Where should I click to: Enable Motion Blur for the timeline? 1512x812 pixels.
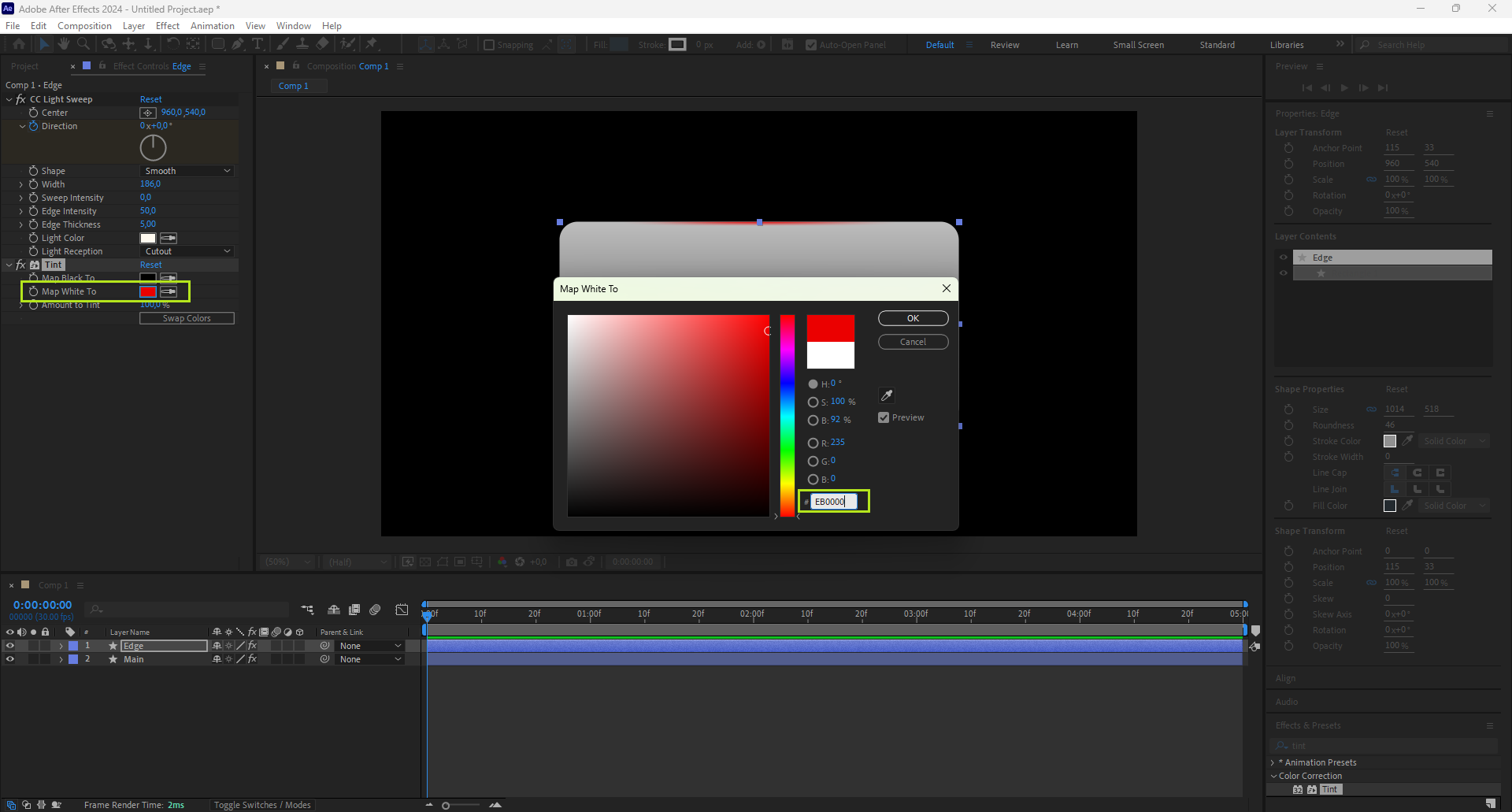tap(375, 610)
